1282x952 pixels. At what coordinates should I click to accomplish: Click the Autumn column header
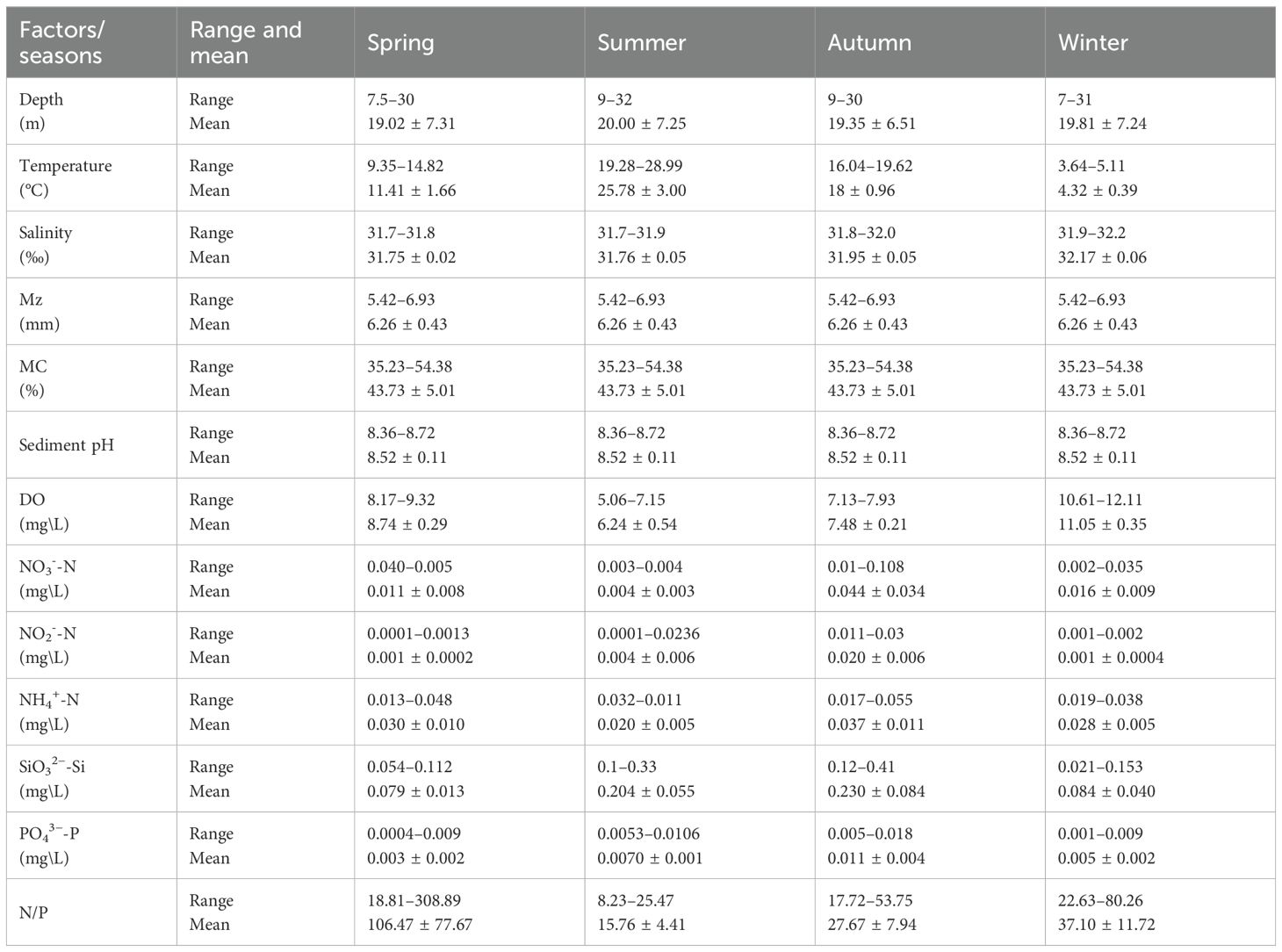[x=869, y=42]
